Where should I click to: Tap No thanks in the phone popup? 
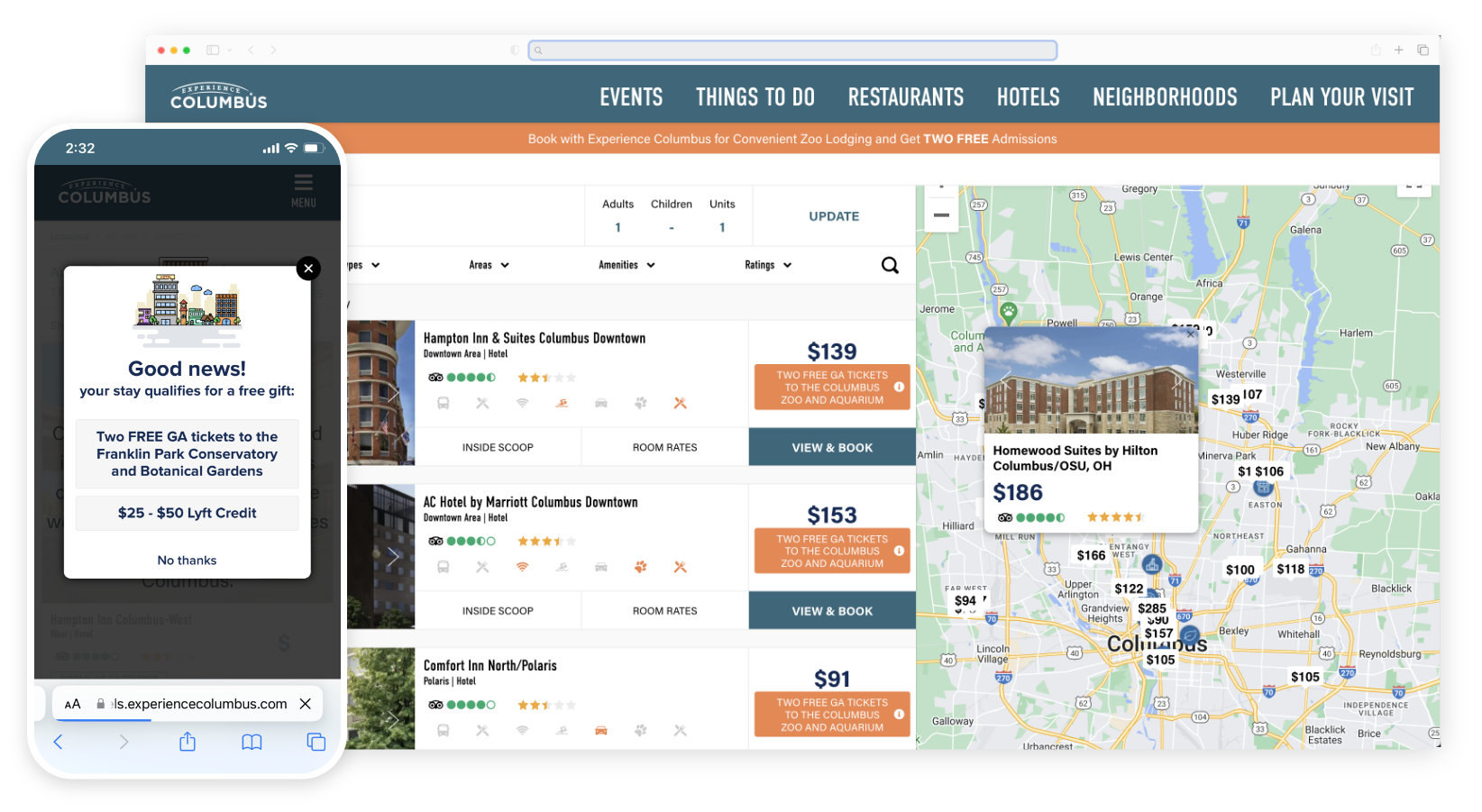188,561
